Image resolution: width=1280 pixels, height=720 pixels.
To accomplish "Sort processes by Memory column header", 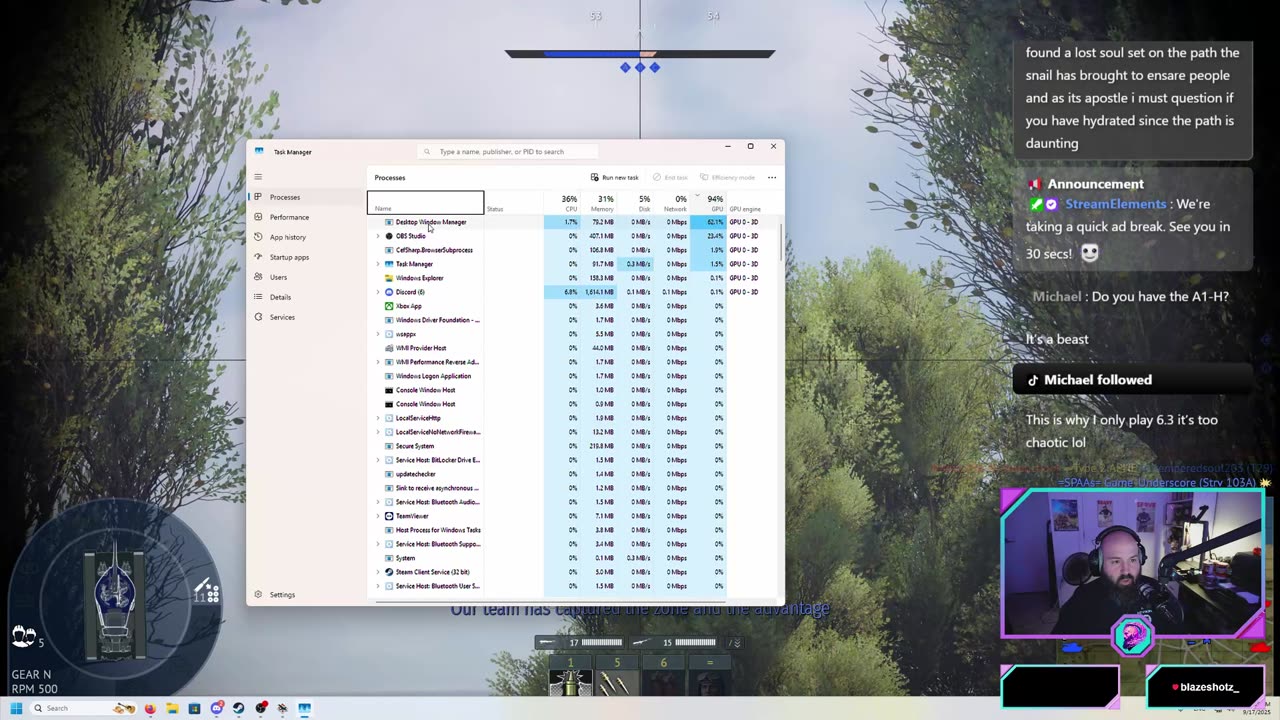I will point(598,203).
